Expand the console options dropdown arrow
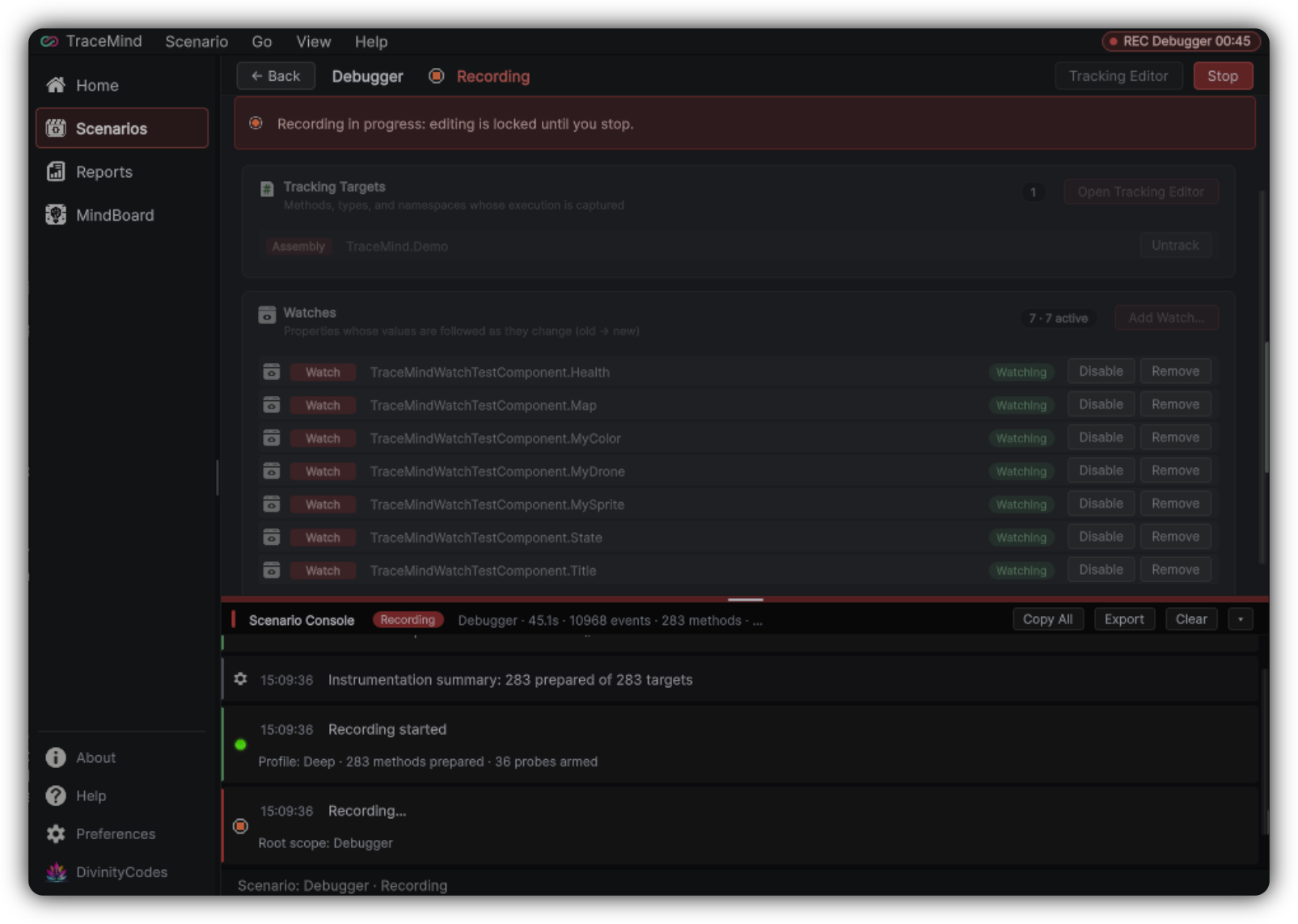1298x924 pixels. click(1241, 619)
